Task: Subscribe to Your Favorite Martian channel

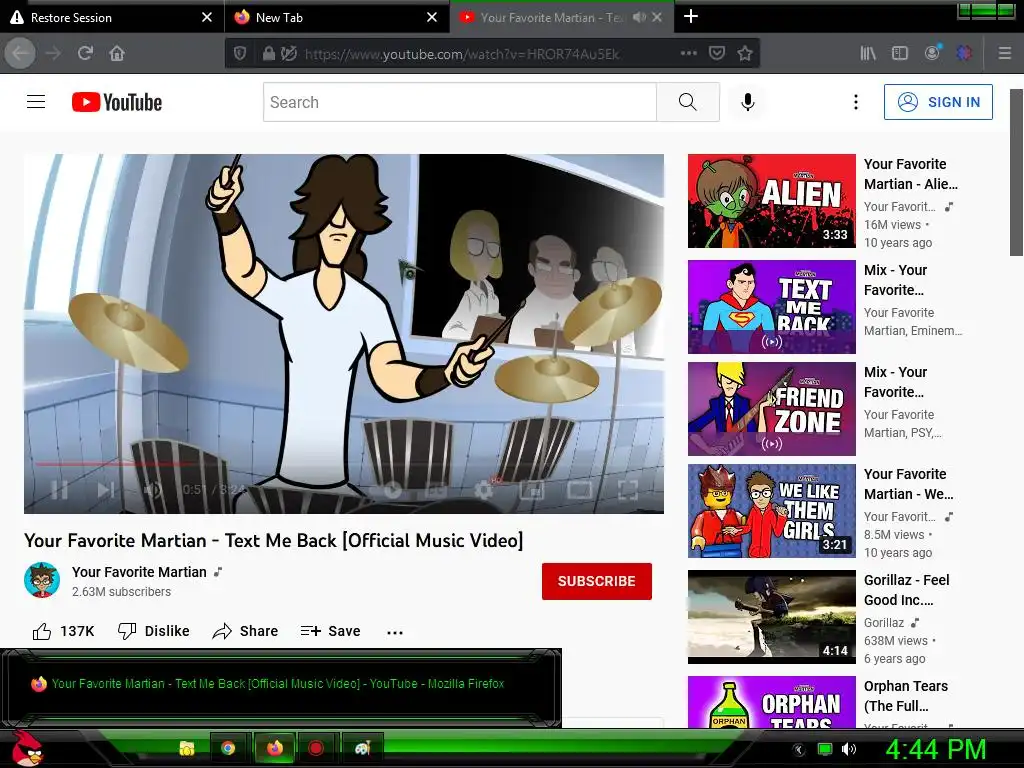Action: click(596, 581)
